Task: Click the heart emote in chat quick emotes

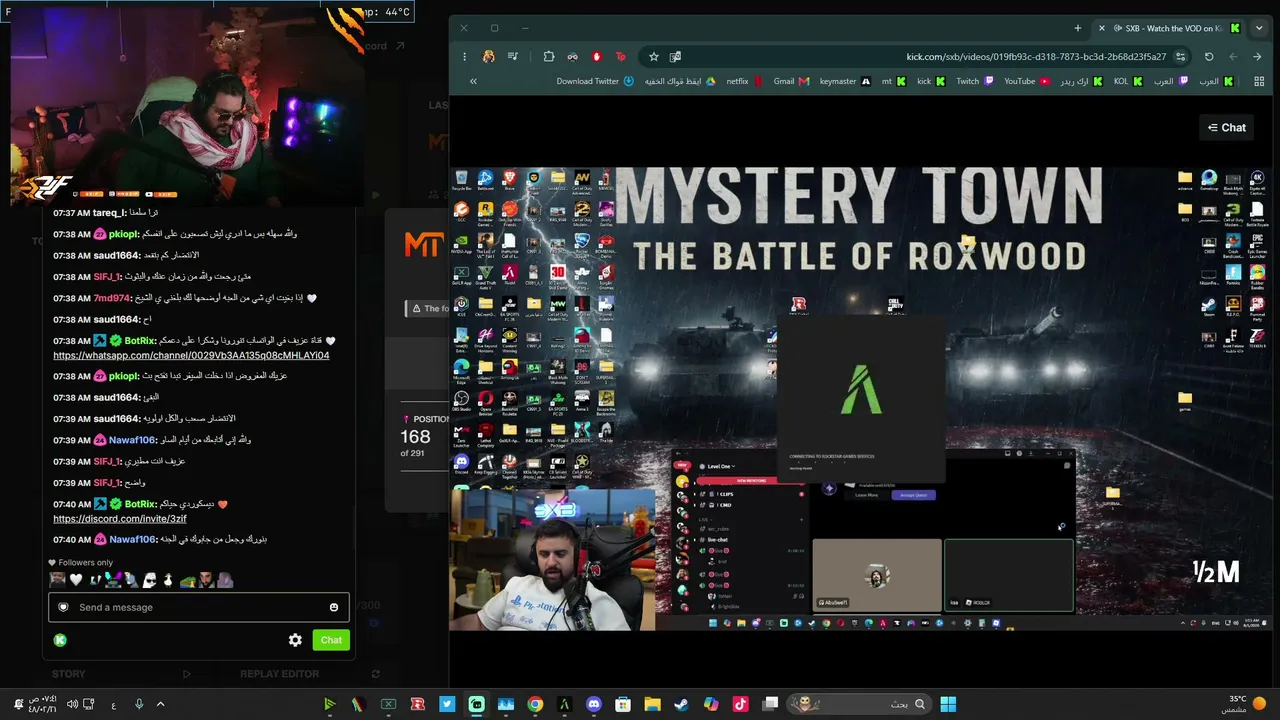Action: 75,580
